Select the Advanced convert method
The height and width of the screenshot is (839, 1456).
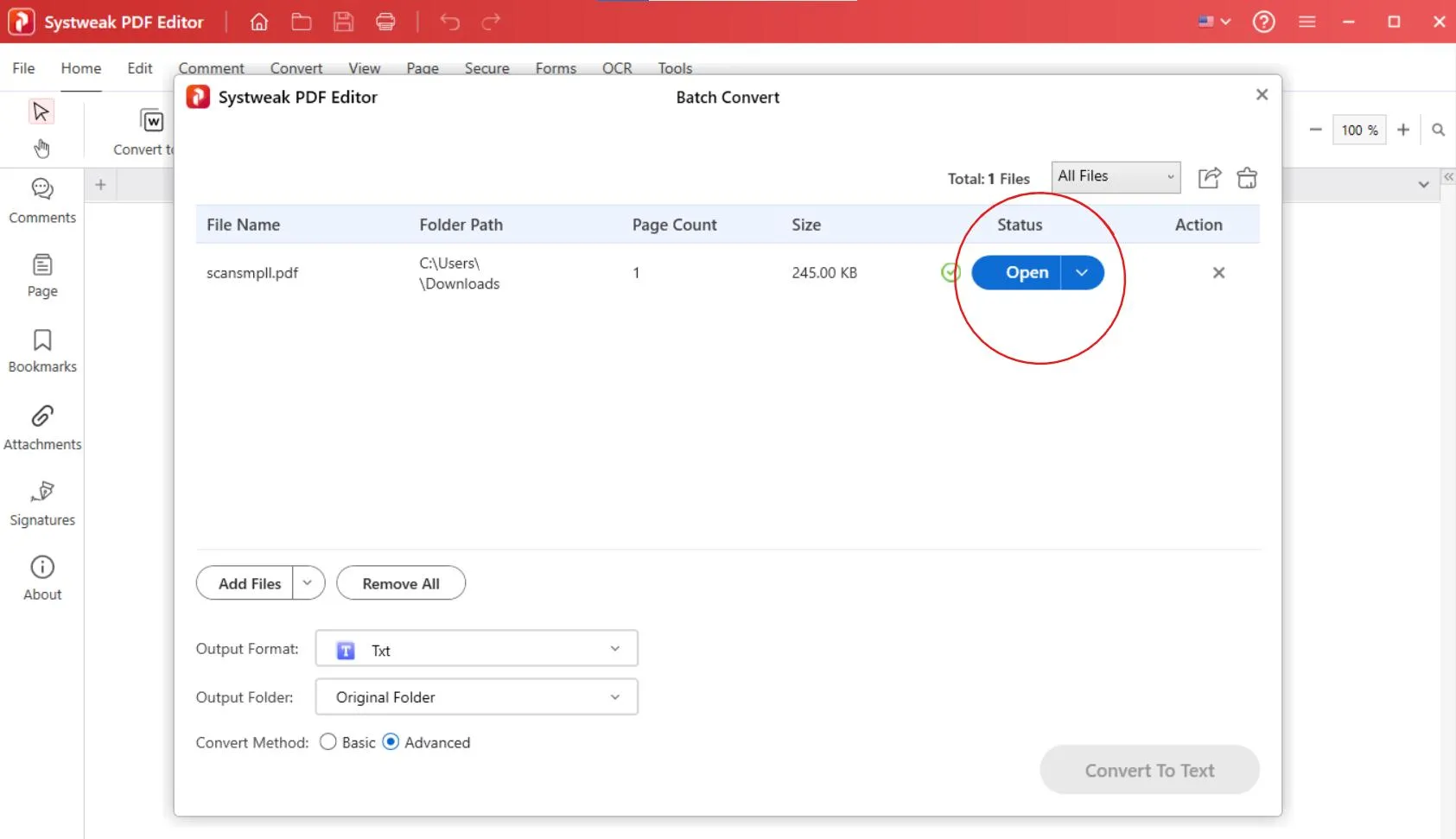[x=391, y=742]
